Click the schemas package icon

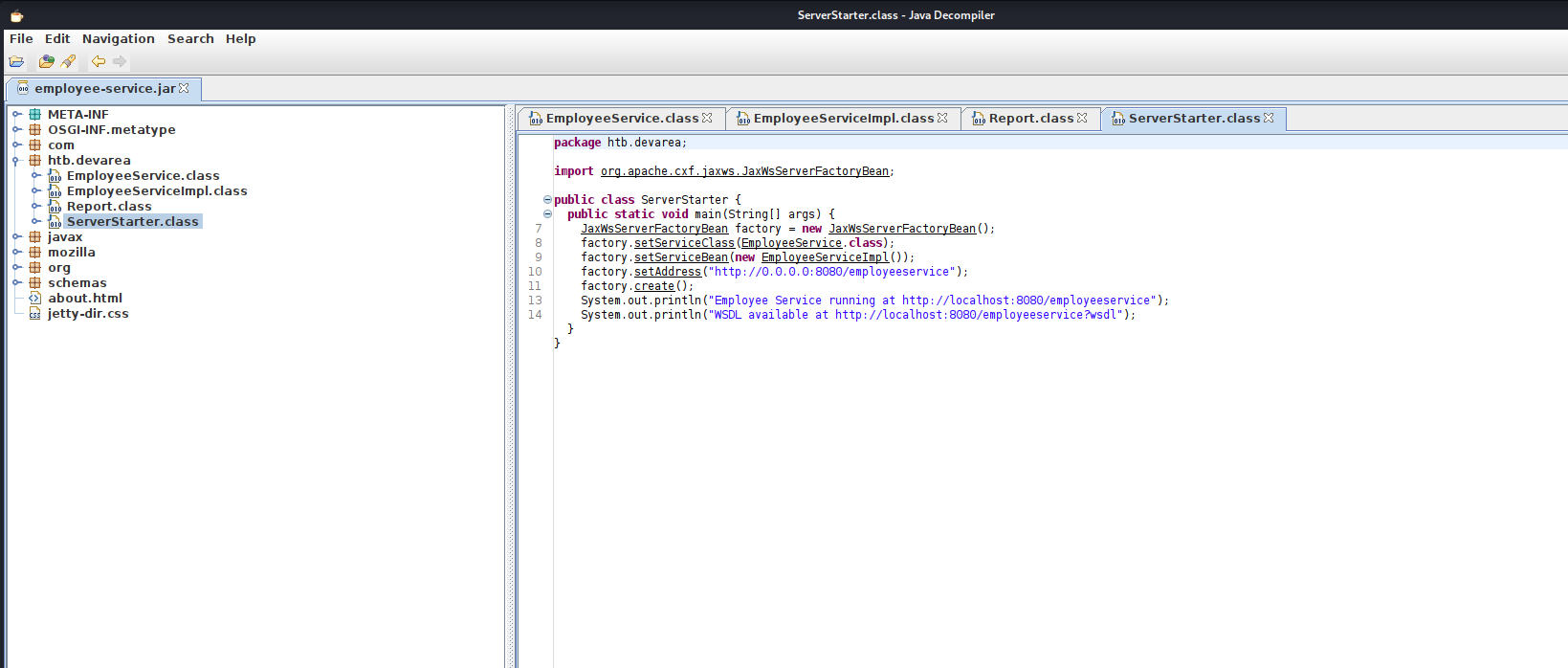[35, 283]
